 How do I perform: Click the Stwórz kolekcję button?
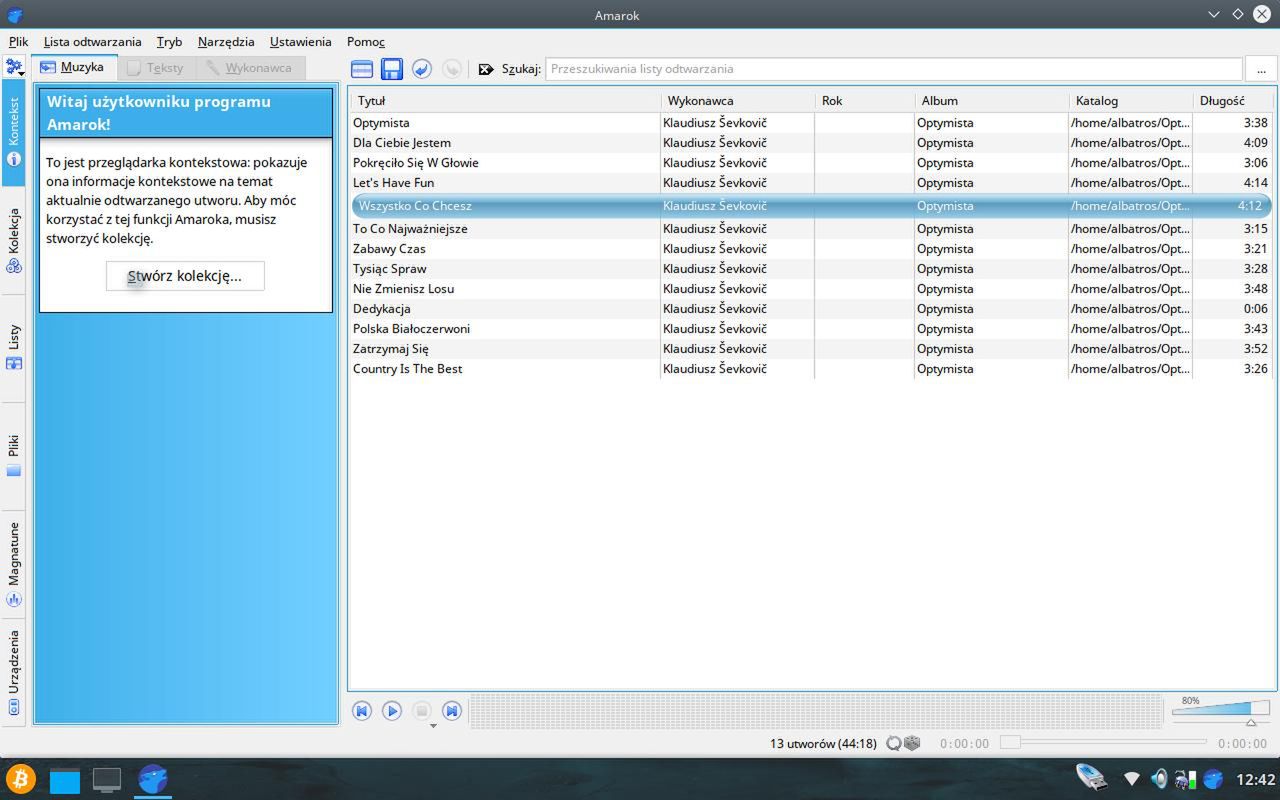click(185, 276)
